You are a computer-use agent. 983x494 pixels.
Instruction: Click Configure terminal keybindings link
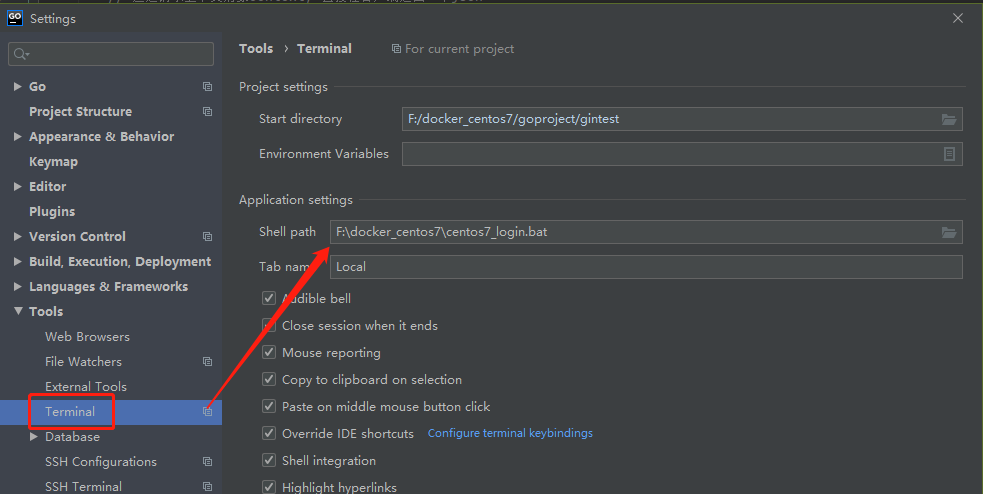510,433
